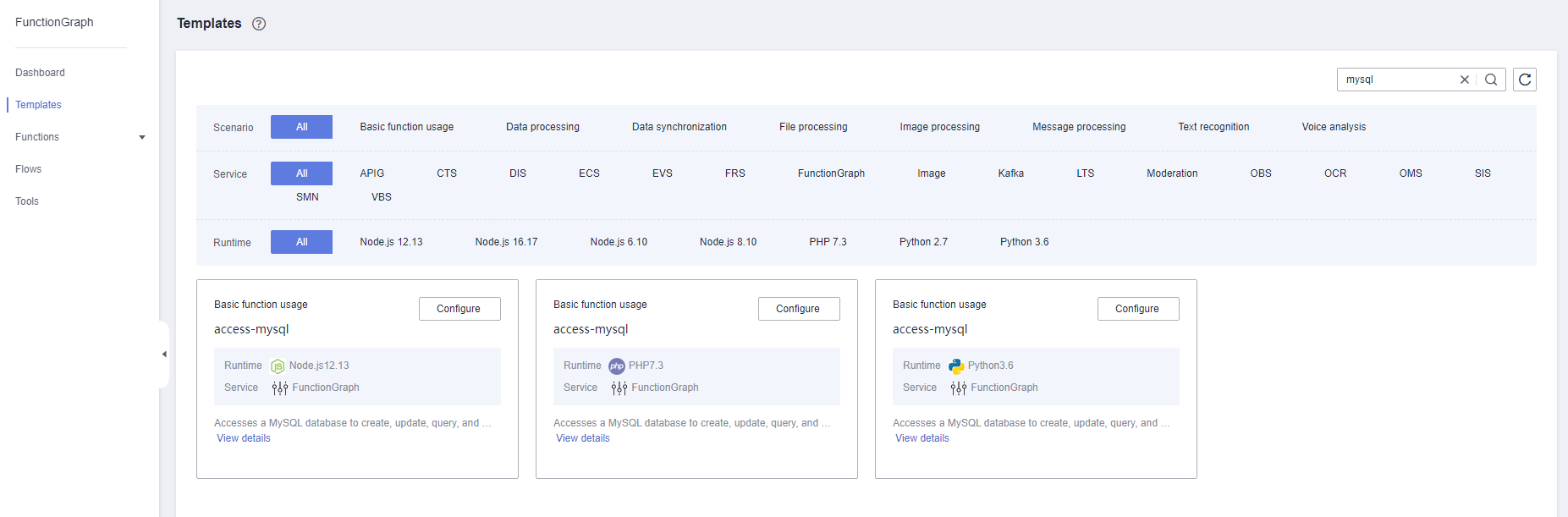Filter scenario by Data synchronization
The height and width of the screenshot is (517, 1568).
coord(679,127)
